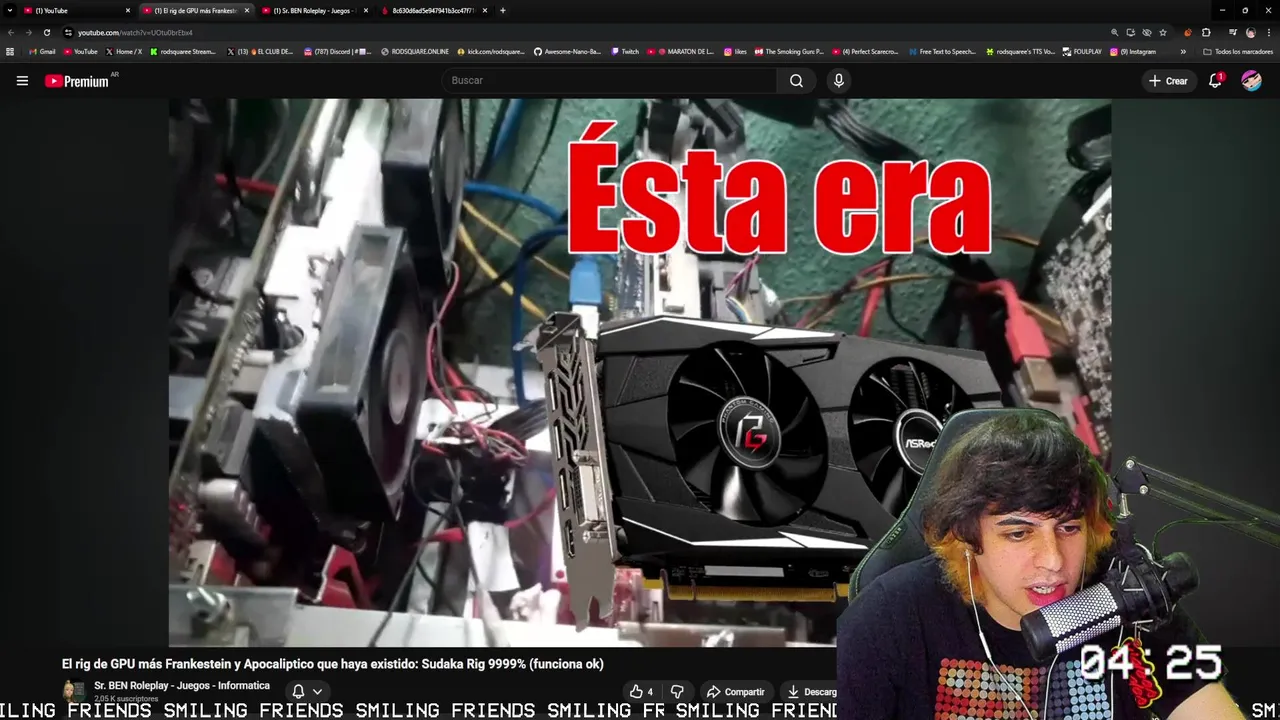Image resolution: width=1280 pixels, height=720 pixels.
Task: Open Chrome three-dot menu
Action: (1269, 32)
